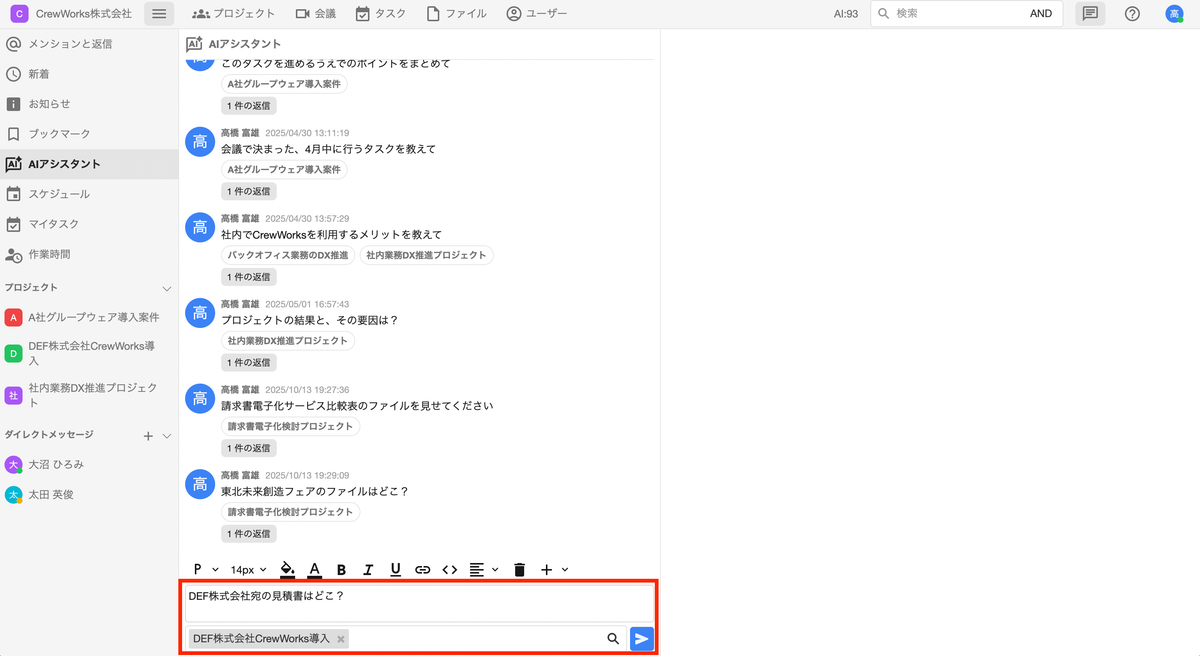The image size is (1200, 656).
Task: Open the chat panel icon in header
Action: [x=1090, y=14]
